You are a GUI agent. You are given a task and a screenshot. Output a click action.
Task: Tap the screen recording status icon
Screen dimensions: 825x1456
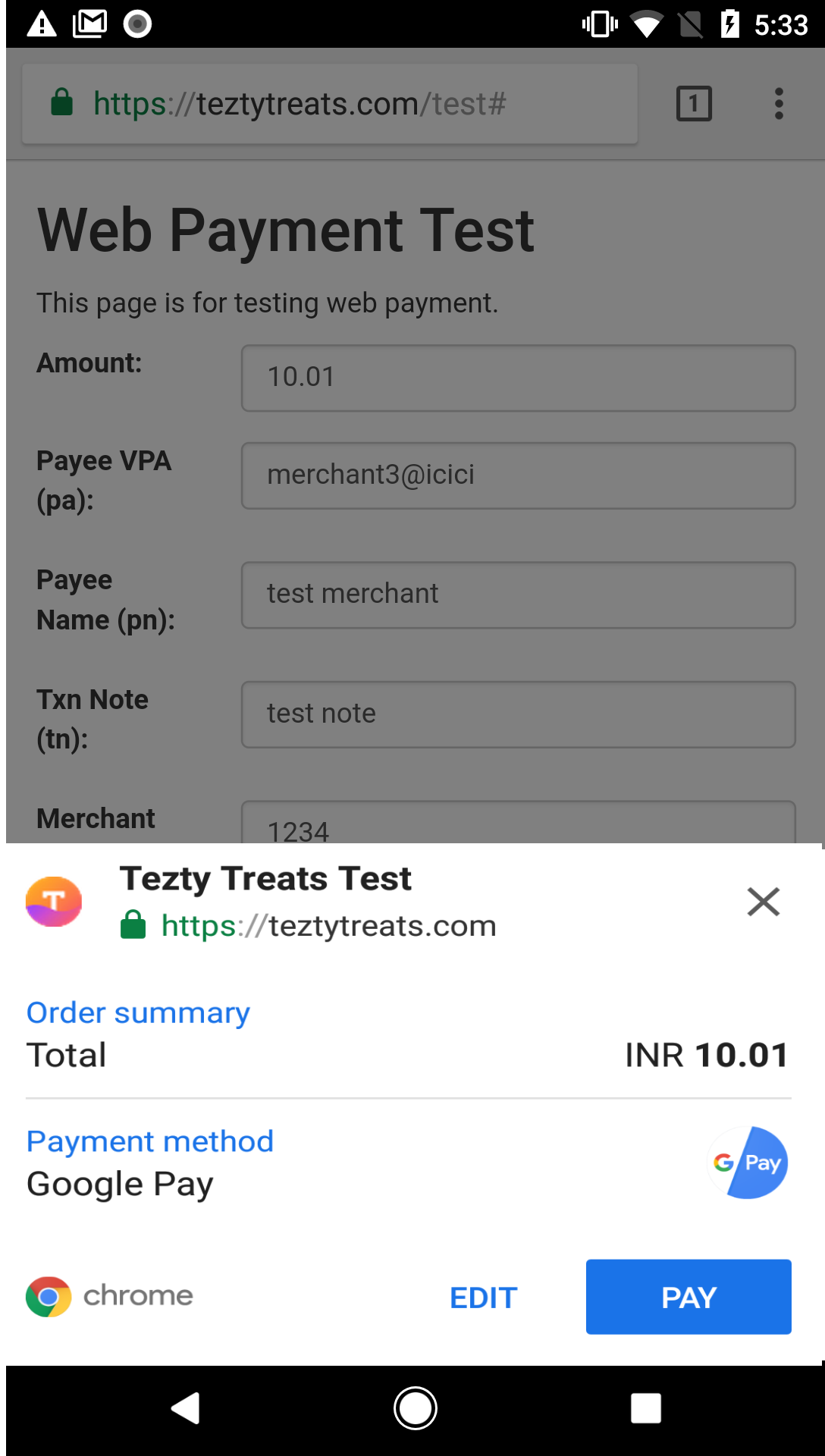point(137,23)
